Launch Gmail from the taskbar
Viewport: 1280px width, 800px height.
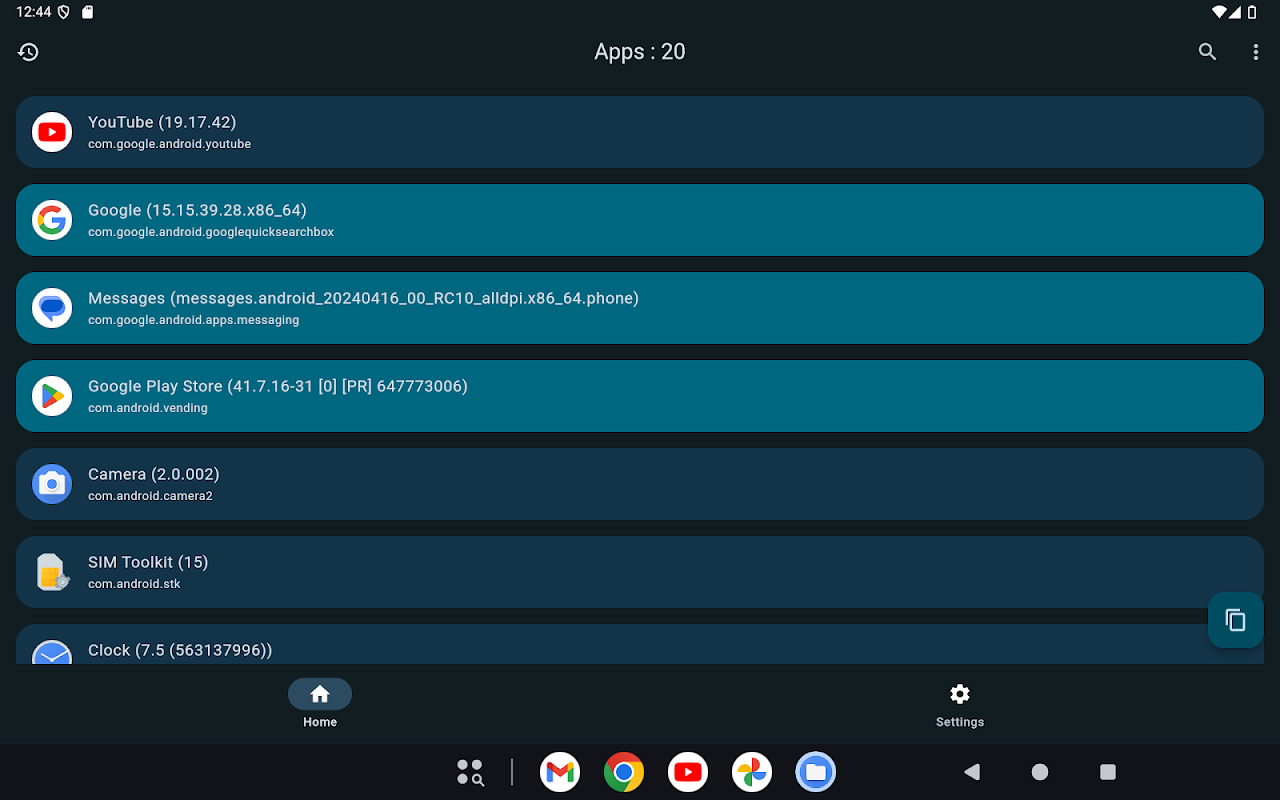coord(560,772)
